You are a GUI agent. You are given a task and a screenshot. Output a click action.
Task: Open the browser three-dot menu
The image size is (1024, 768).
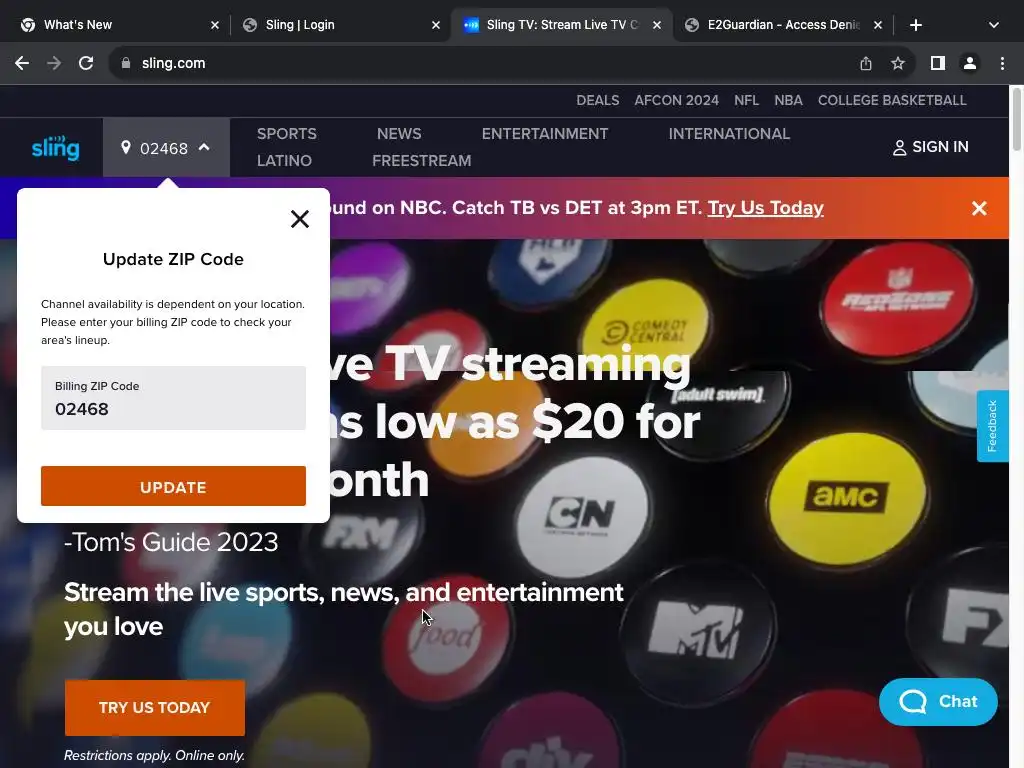pyautogui.click(x=1002, y=63)
